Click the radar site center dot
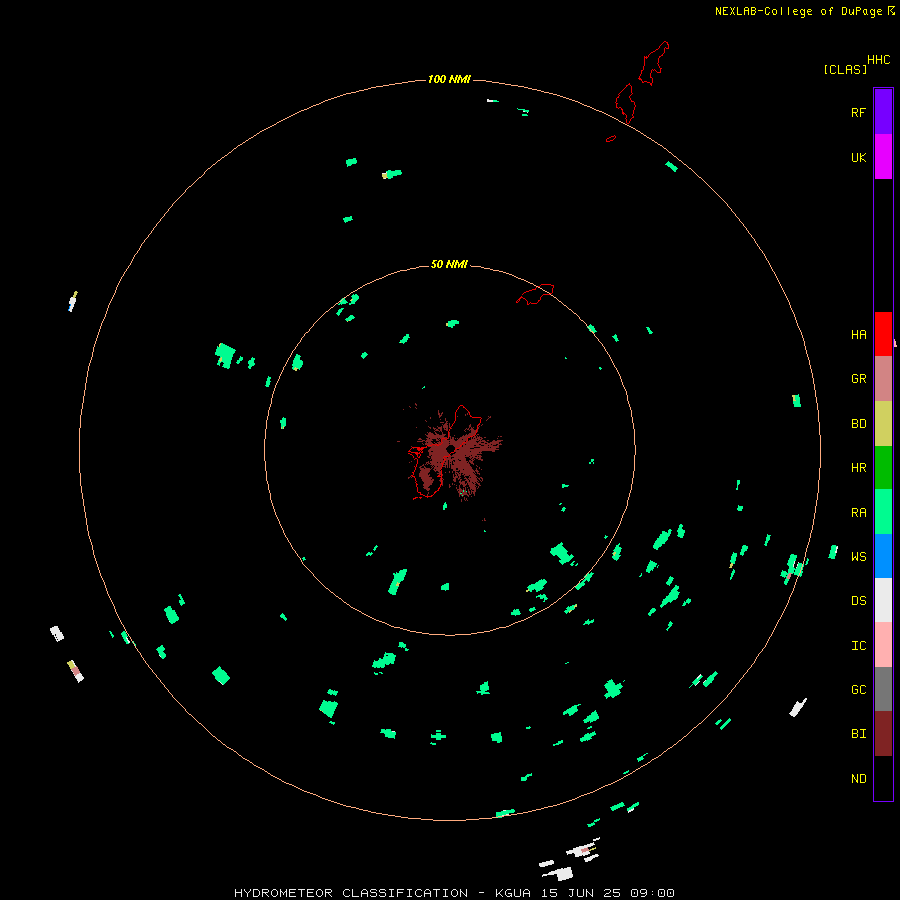Viewport: 900px width, 900px height. (451, 449)
